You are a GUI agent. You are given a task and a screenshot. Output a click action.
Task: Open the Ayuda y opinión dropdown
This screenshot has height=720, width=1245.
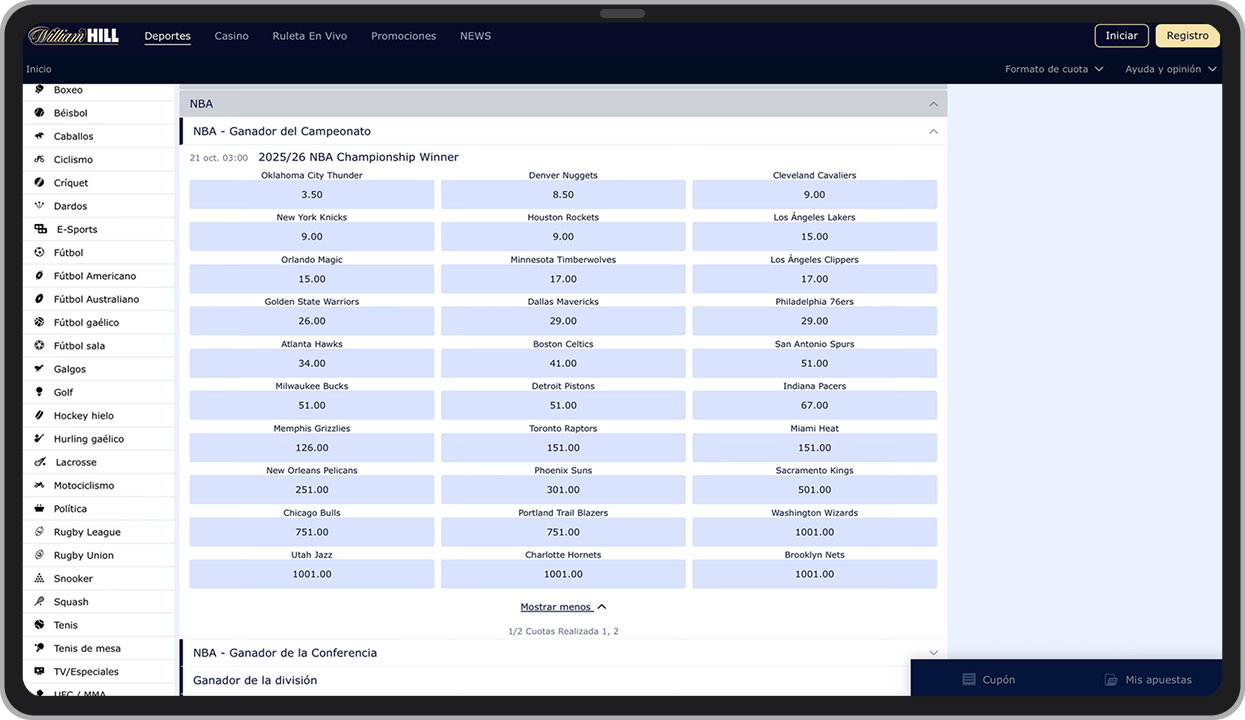[1171, 69]
